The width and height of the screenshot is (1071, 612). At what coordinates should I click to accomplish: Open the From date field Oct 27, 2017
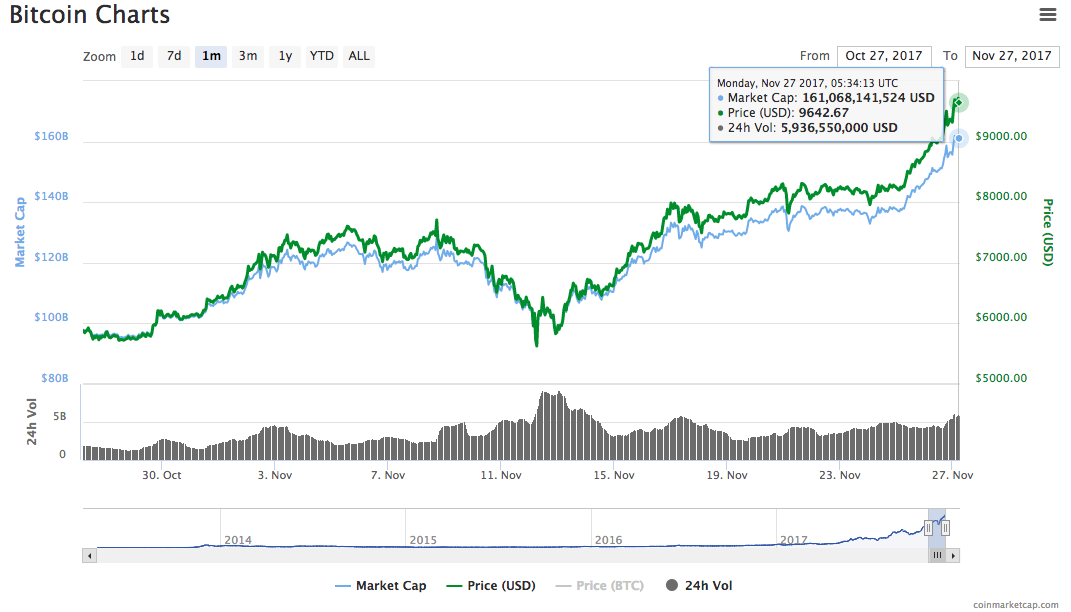click(x=884, y=56)
